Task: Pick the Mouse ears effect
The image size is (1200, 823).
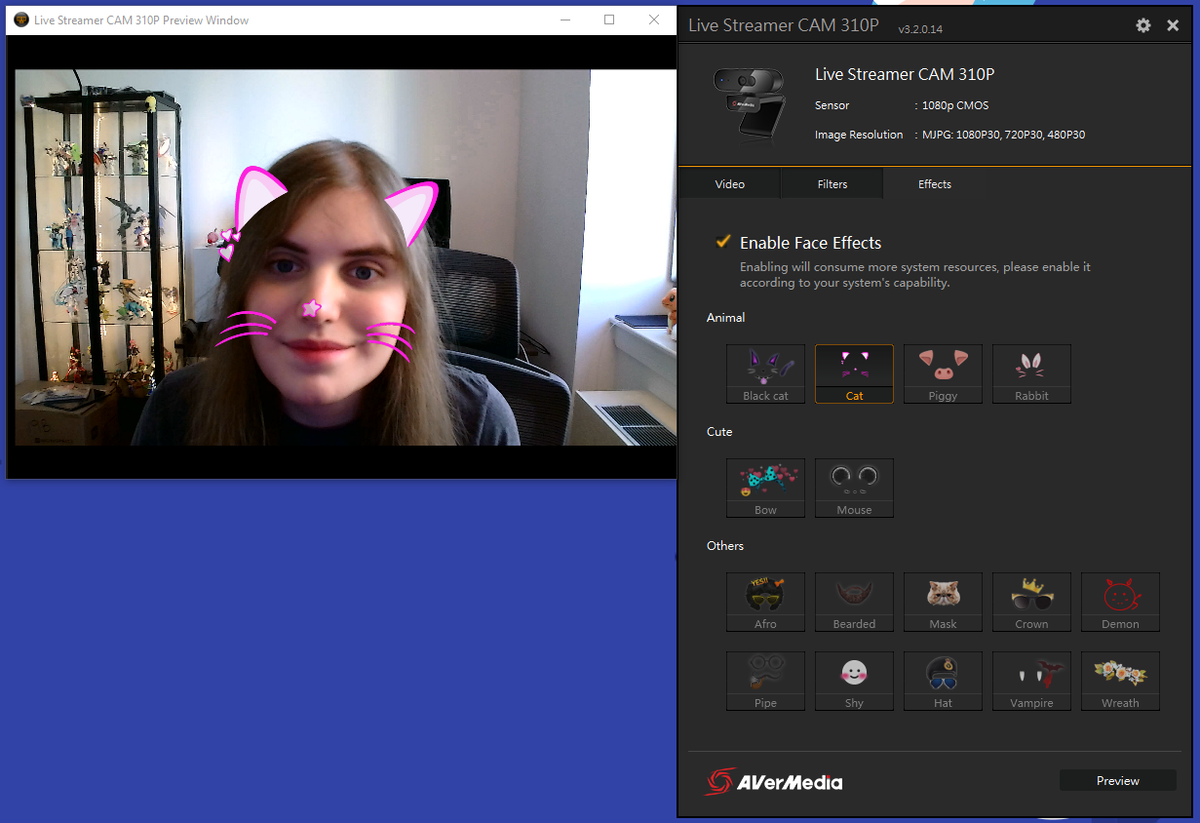Action: coord(854,488)
